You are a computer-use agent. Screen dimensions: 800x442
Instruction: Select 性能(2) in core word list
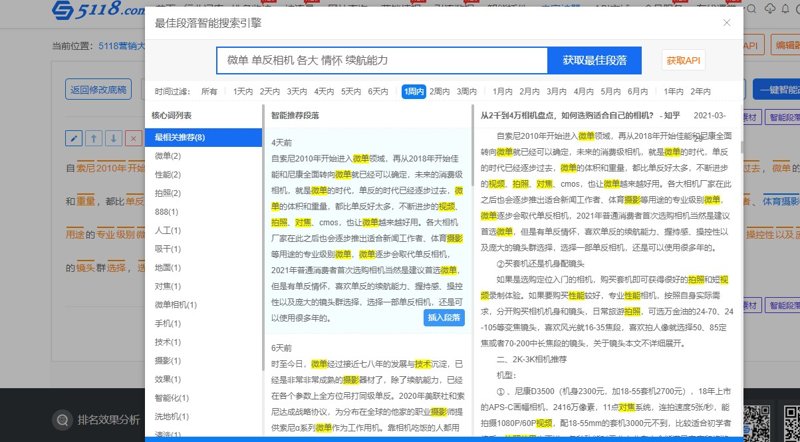(x=168, y=175)
